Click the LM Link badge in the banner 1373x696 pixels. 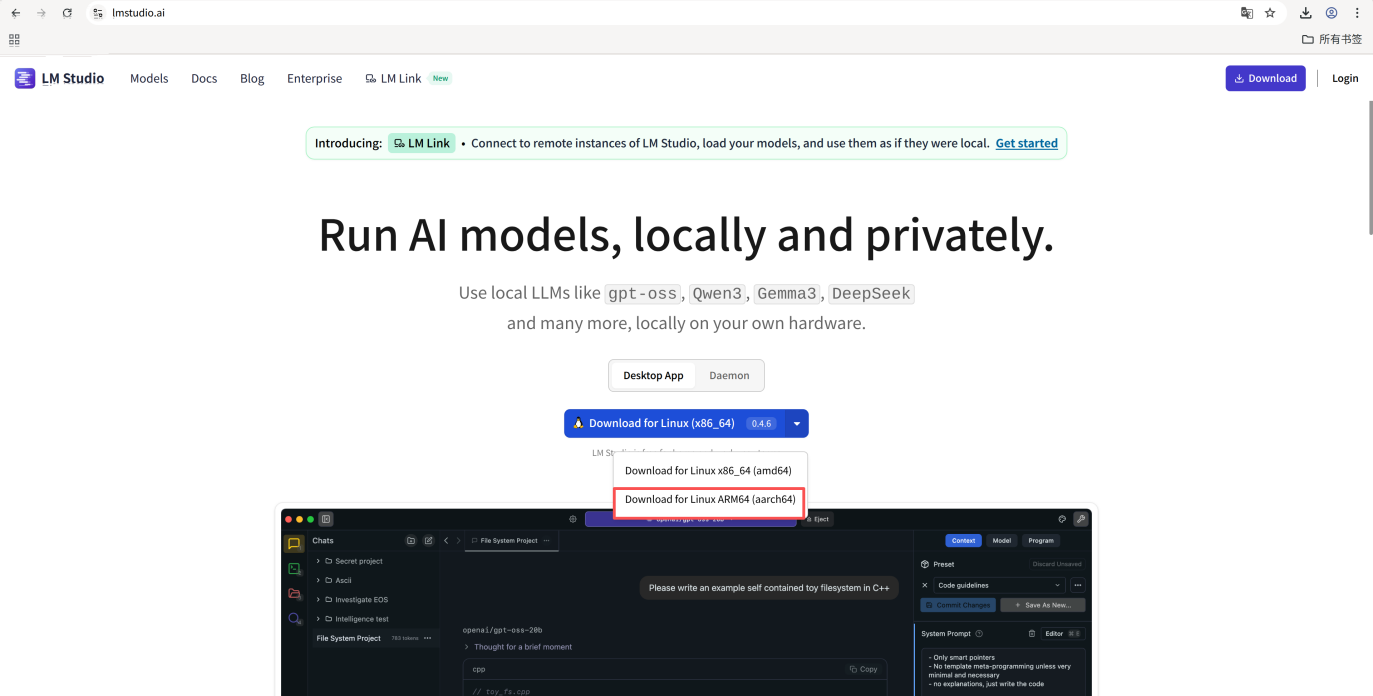(422, 143)
